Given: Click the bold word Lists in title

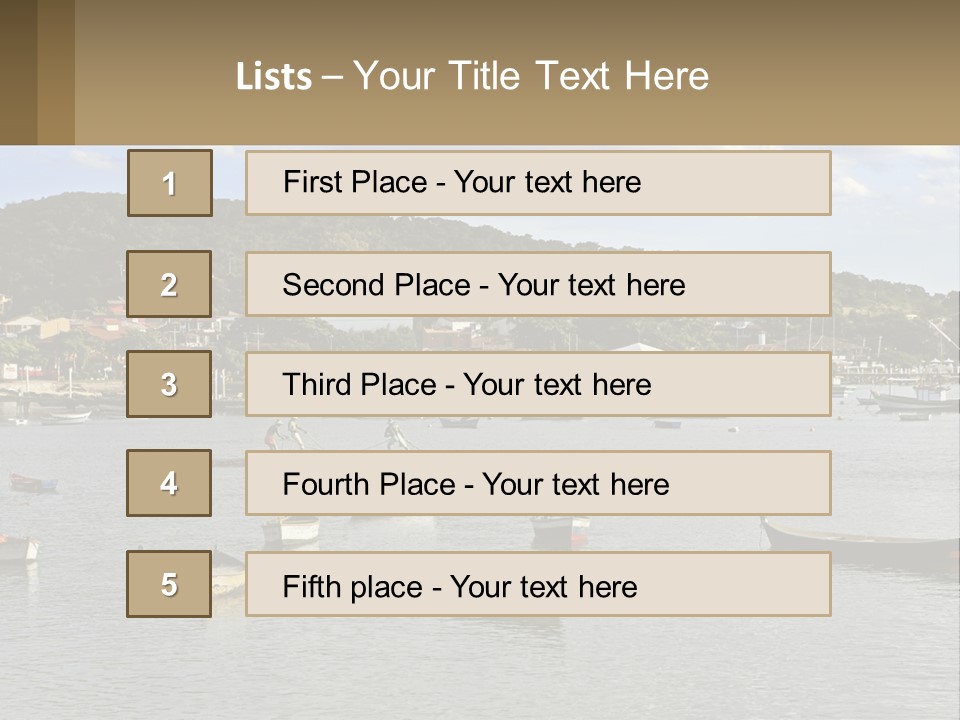Looking at the screenshot, I should (x=274, y=77).
